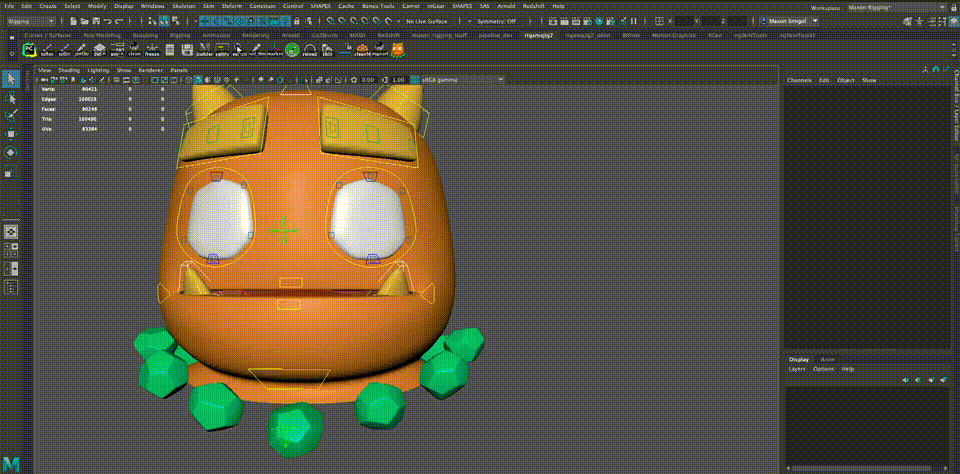Select the arrow Select tool in Tool Box
Viewport: 960px width, 474px height.
[x=11, y=79]
